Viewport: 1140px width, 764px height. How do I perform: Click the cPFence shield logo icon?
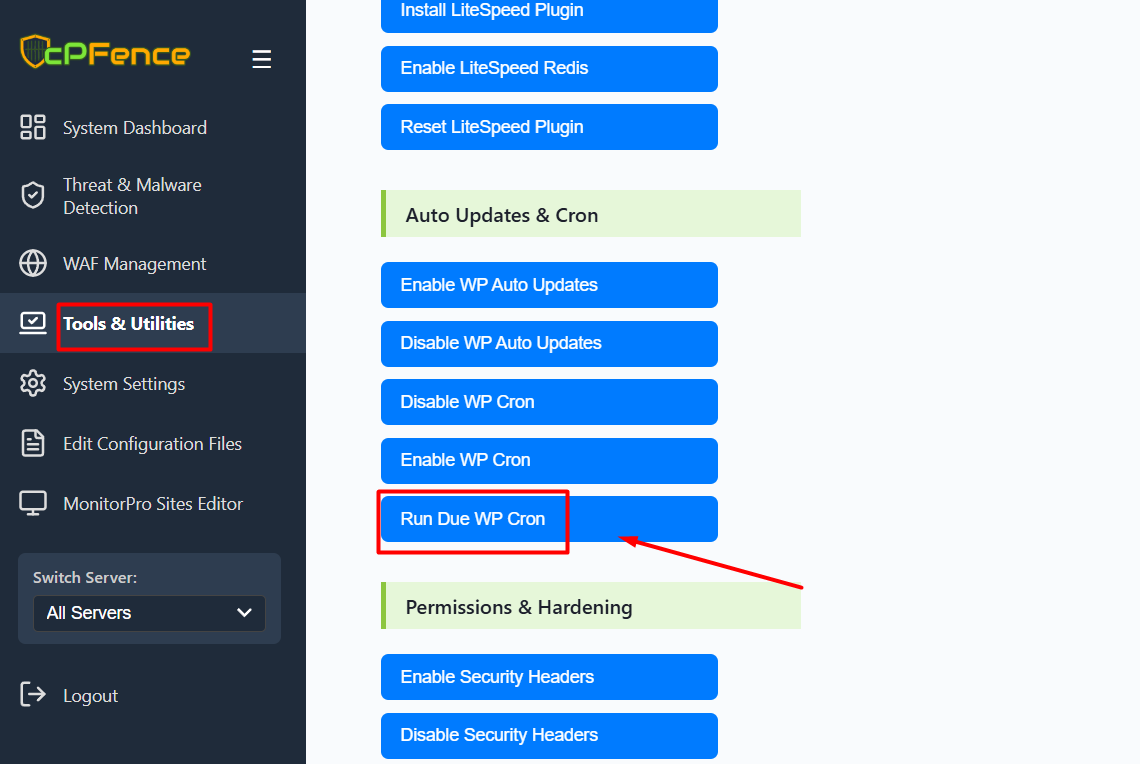click(33, 51)
